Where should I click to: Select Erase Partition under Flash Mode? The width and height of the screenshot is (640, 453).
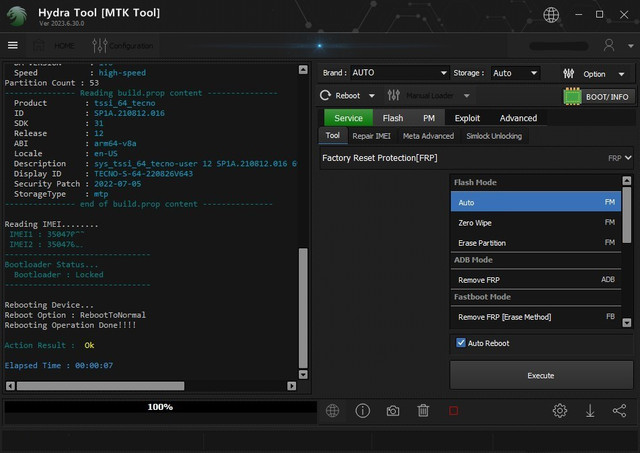pos(536,243)
